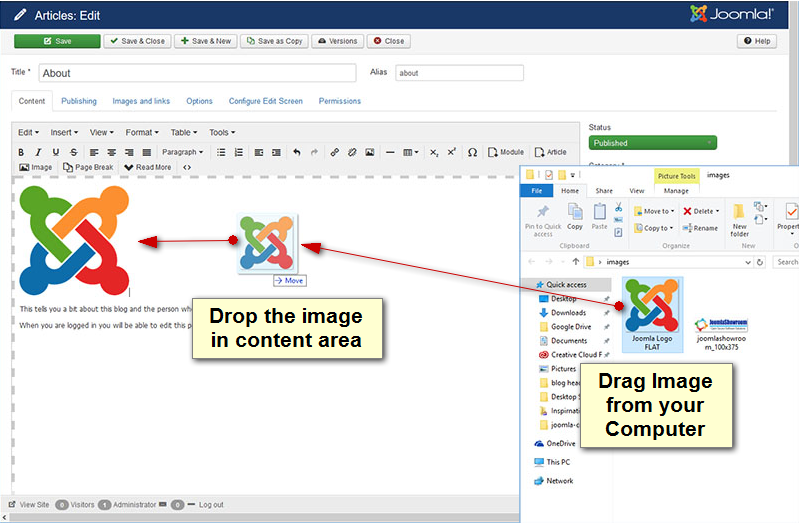
Task: Decrease indent of text
Action: 259,152
